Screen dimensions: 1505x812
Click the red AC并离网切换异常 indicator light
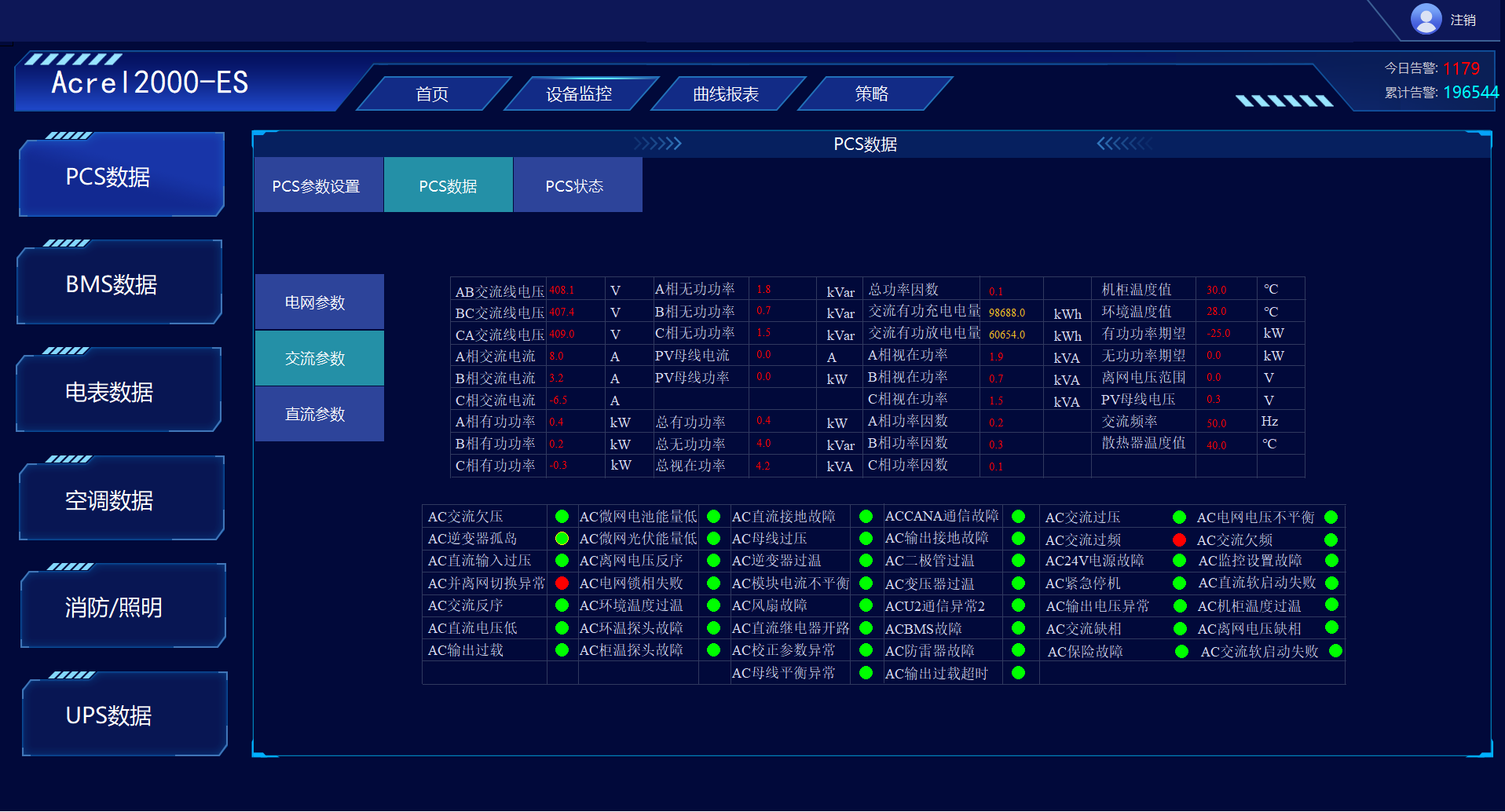pos(561,583)
